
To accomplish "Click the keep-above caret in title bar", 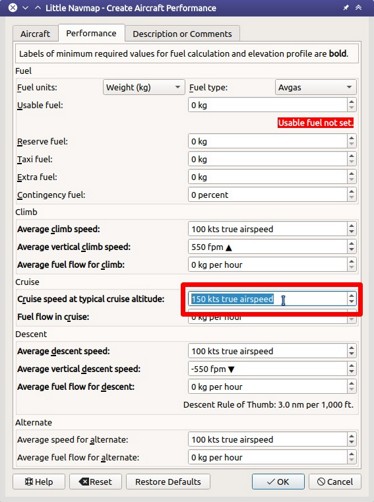I will pyautogui.click(x=38, y=8).
